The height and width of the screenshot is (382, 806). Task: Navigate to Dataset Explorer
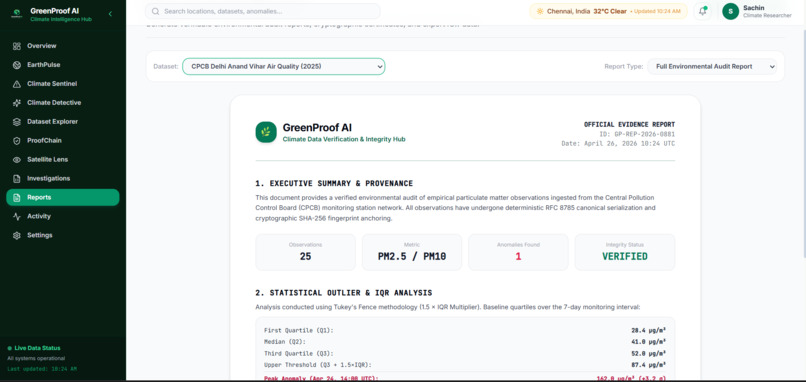(63, 122)
